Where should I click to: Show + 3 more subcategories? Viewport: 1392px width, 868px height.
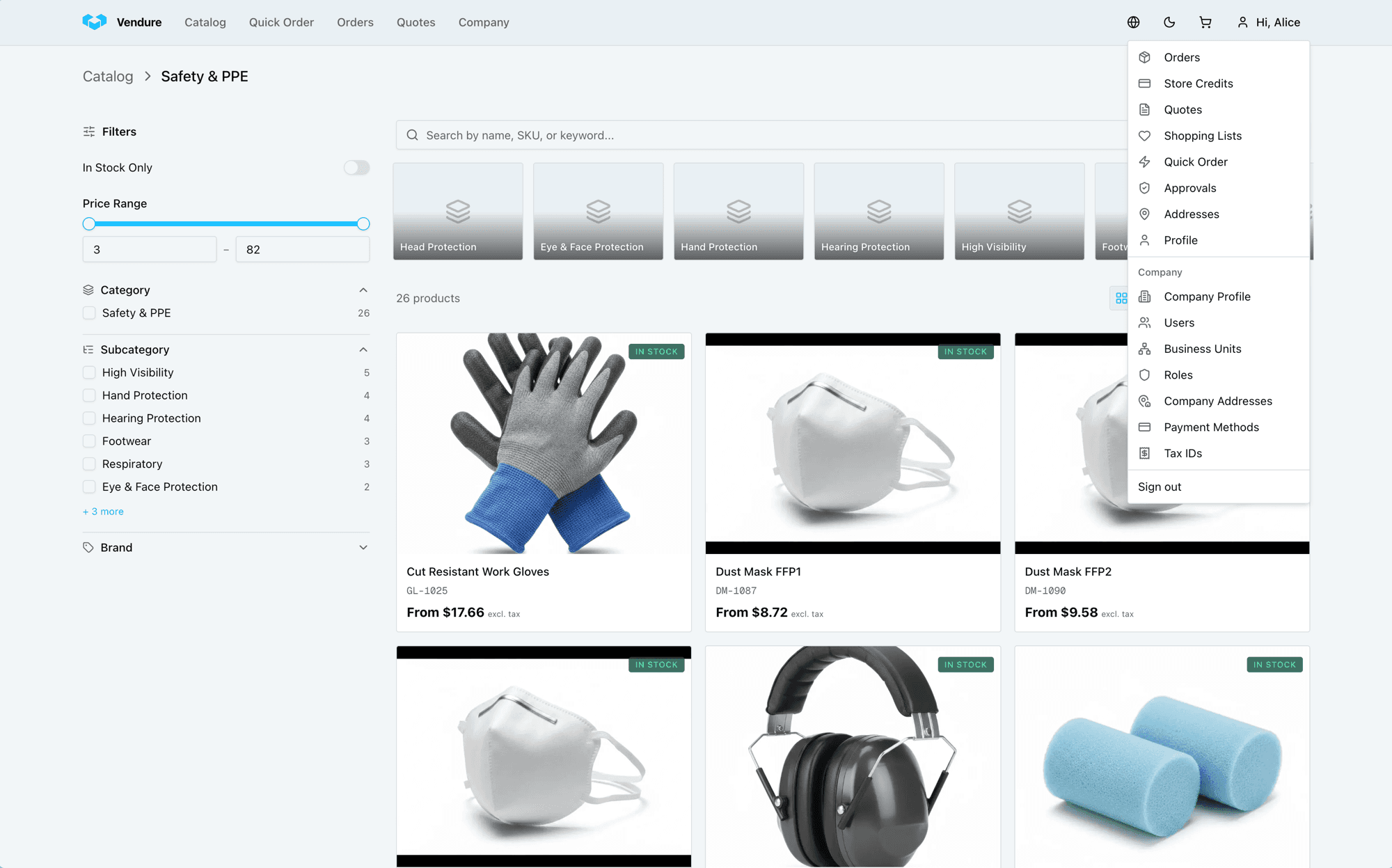pyautogui.click(x=103, y=512)
